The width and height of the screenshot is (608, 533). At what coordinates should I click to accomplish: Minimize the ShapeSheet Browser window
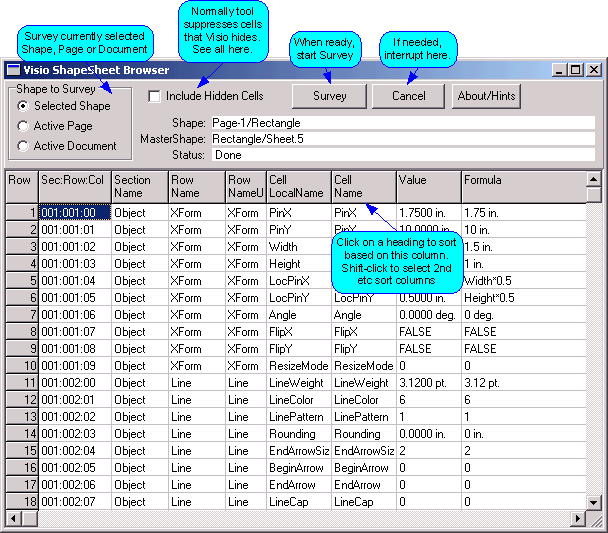coord(559,70)
